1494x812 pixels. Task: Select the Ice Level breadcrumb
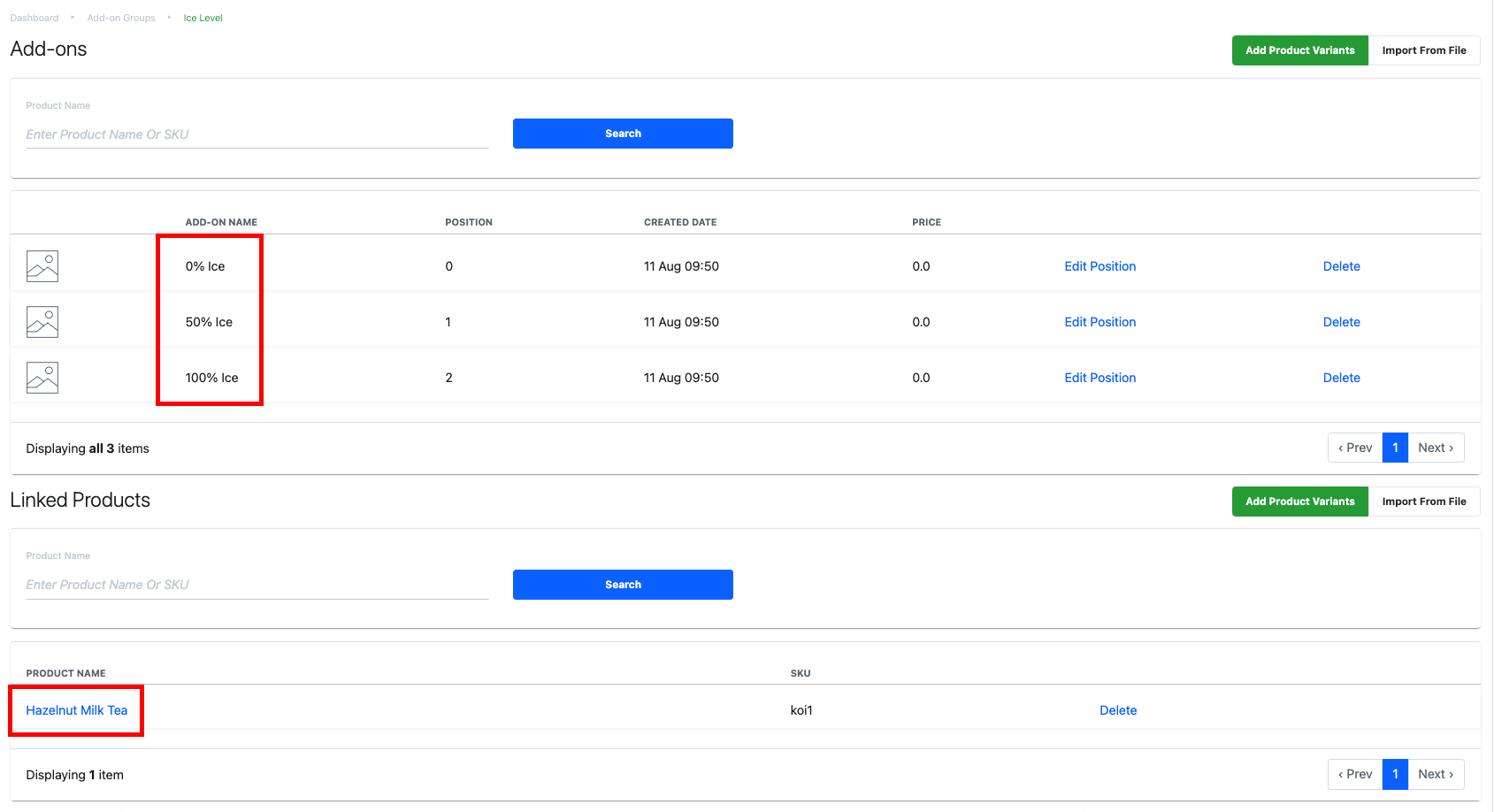(203, 18)
